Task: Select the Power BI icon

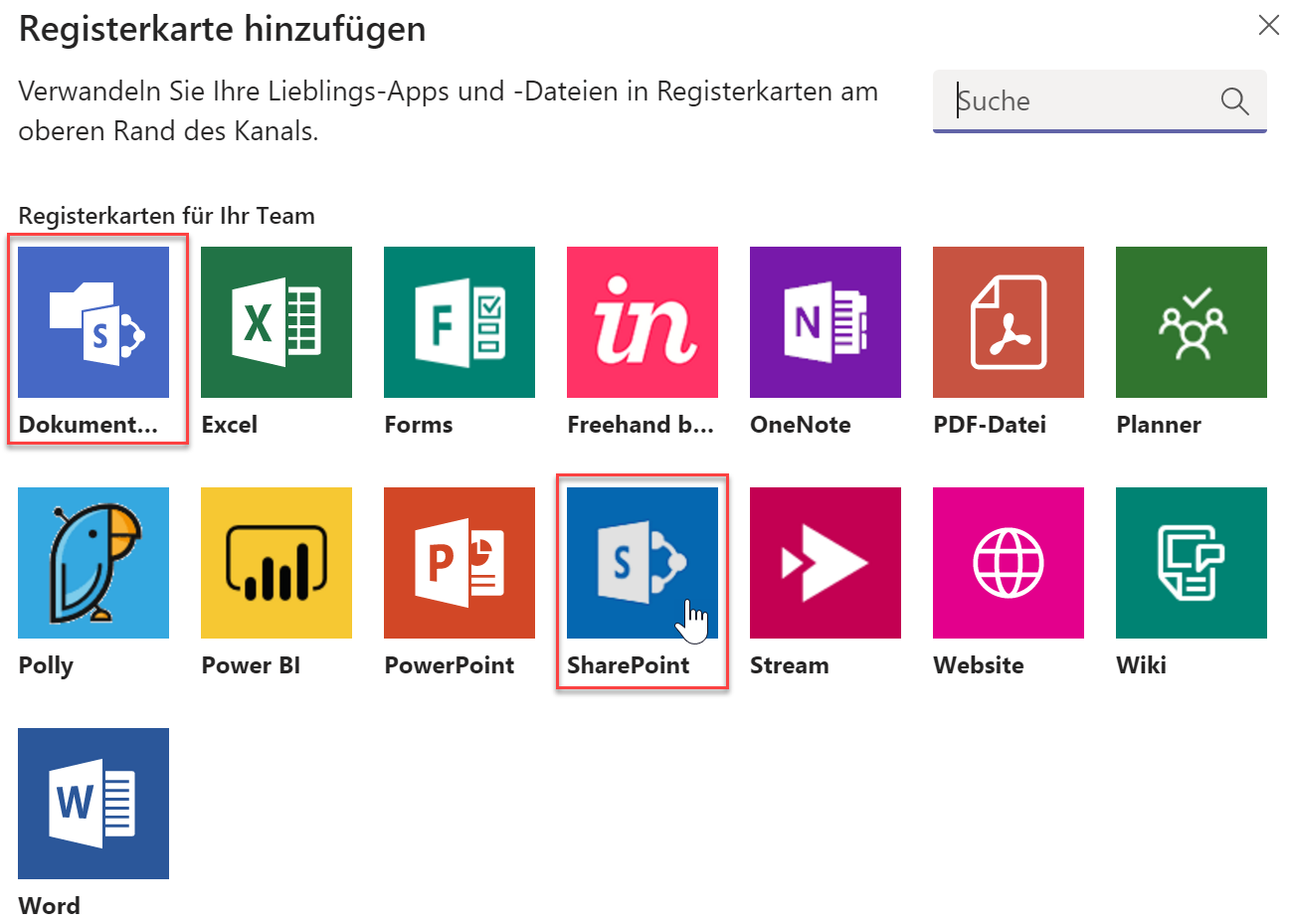Action: (276, 563)
